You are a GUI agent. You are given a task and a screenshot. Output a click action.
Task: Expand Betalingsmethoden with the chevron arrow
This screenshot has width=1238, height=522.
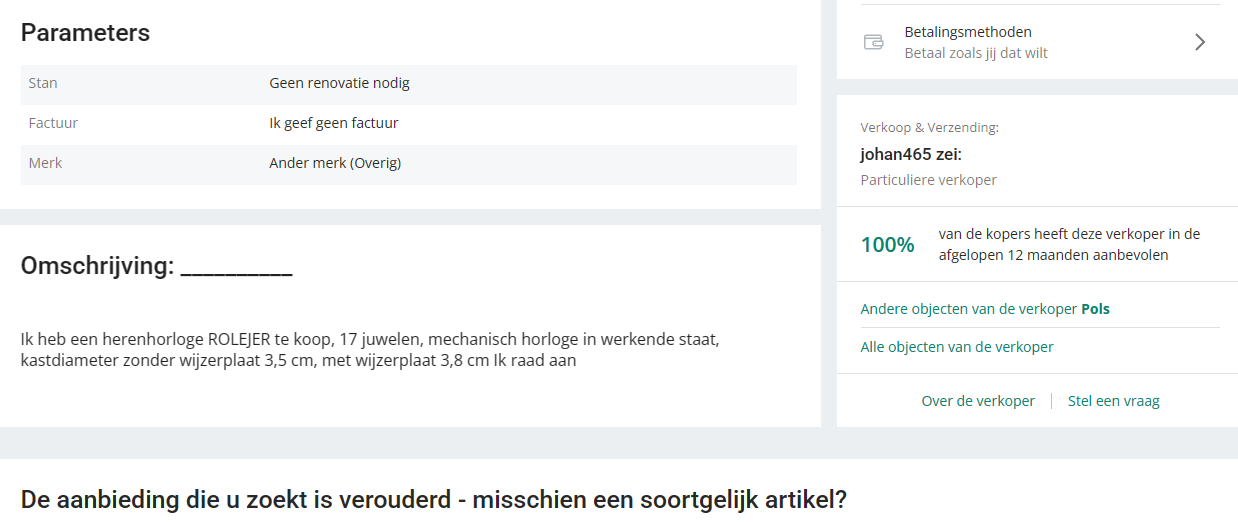(x=1200, y=42)
